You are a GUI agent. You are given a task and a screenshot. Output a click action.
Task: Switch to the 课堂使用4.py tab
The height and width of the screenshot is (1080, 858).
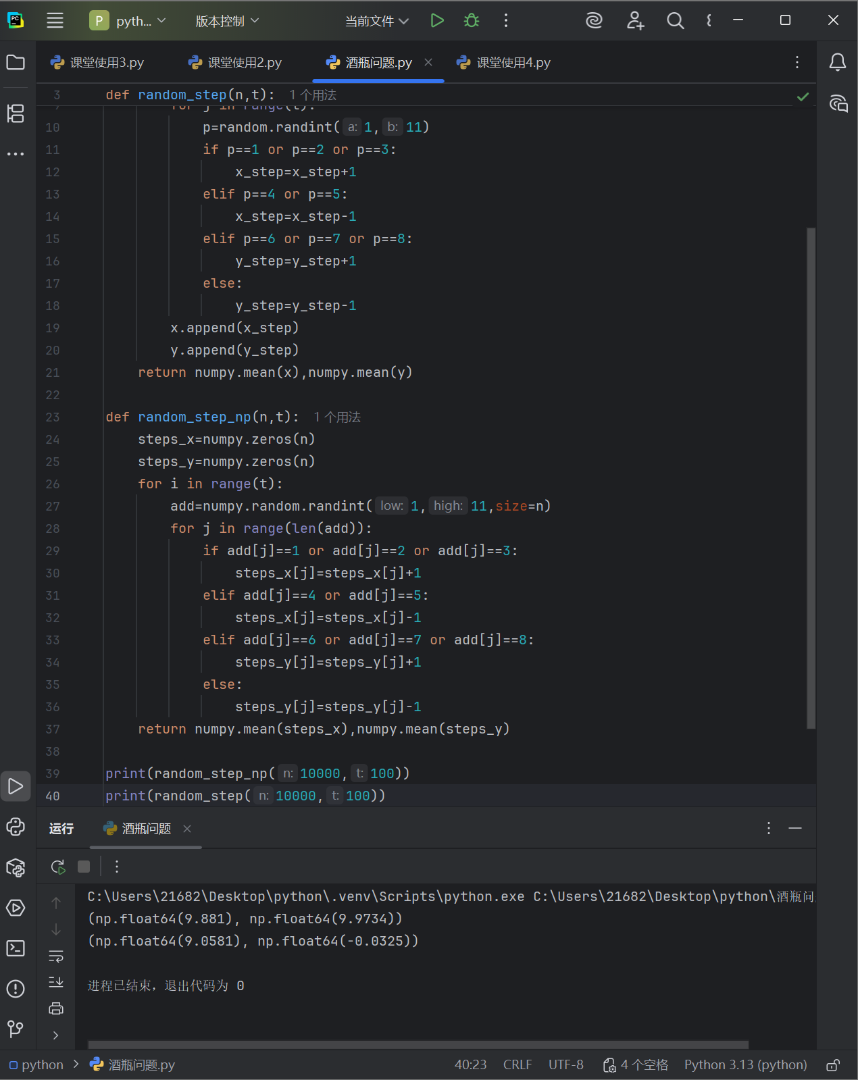pyautogui.click(x=504, y=63)
